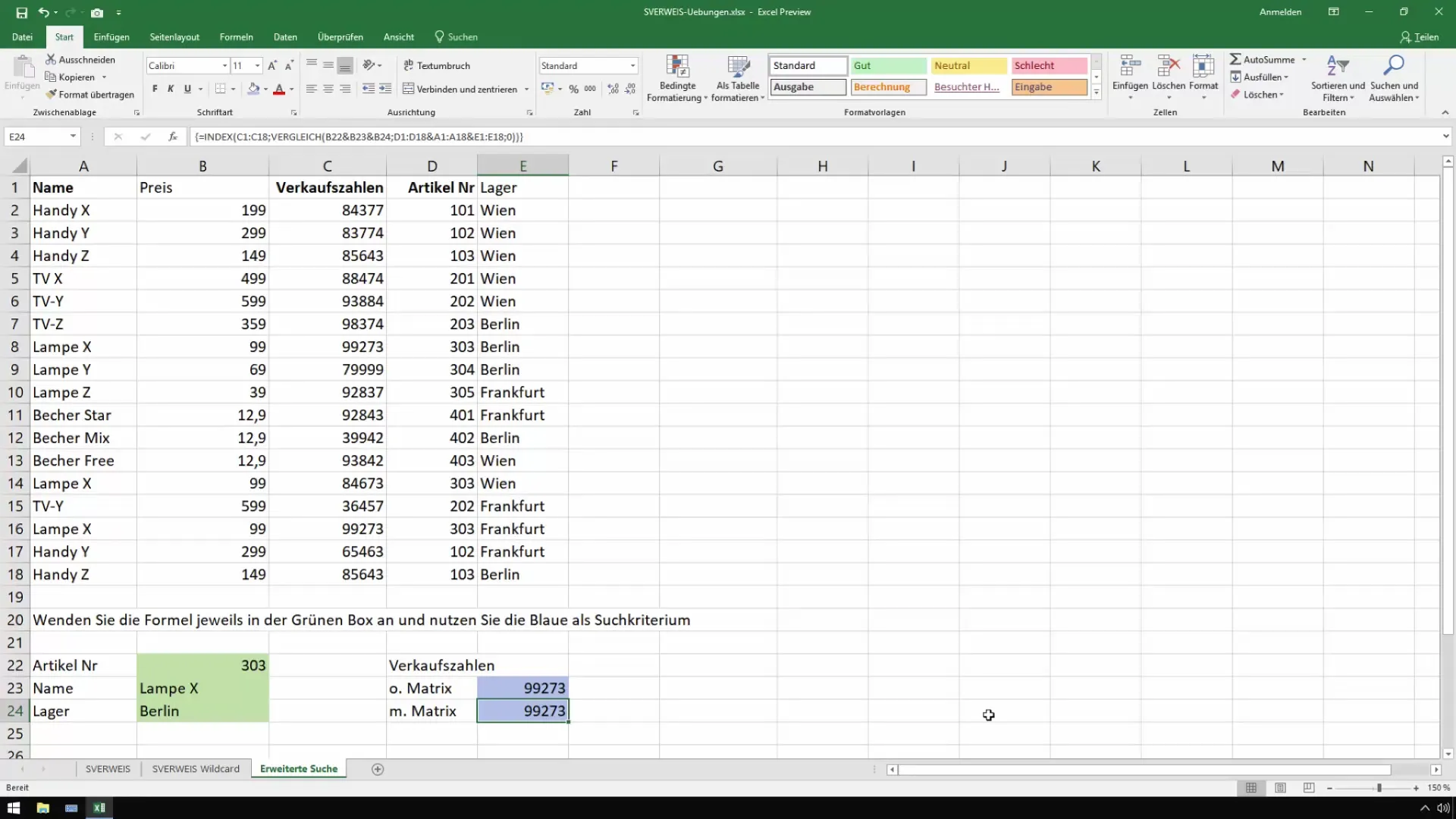The height and width of the screenshot is (819, 1456).
Task: Apply fill color with paint bucket
Action: pyautogui.click(x=254, y=89)
